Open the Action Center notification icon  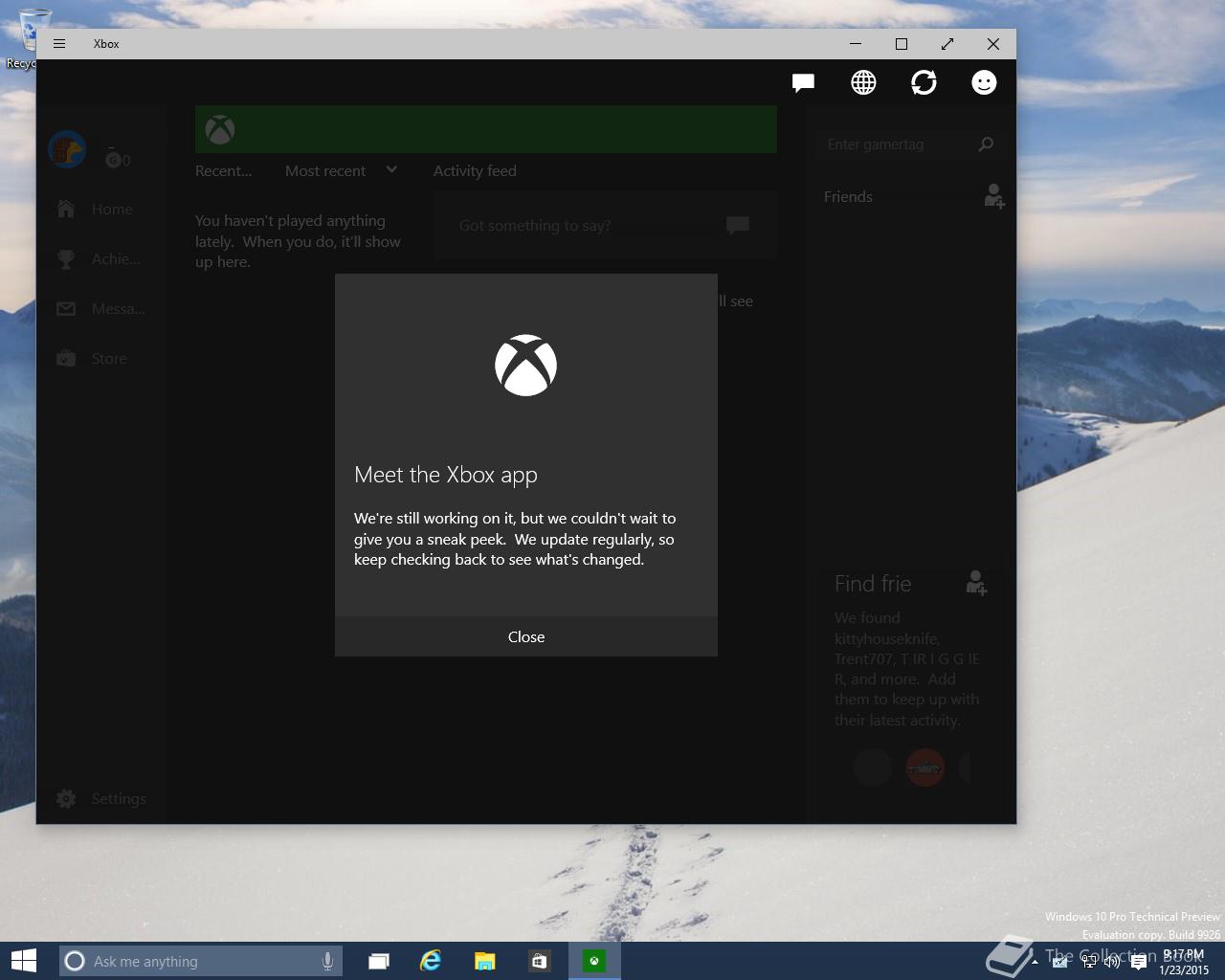pyautogui.click(x=1138, y=963)
